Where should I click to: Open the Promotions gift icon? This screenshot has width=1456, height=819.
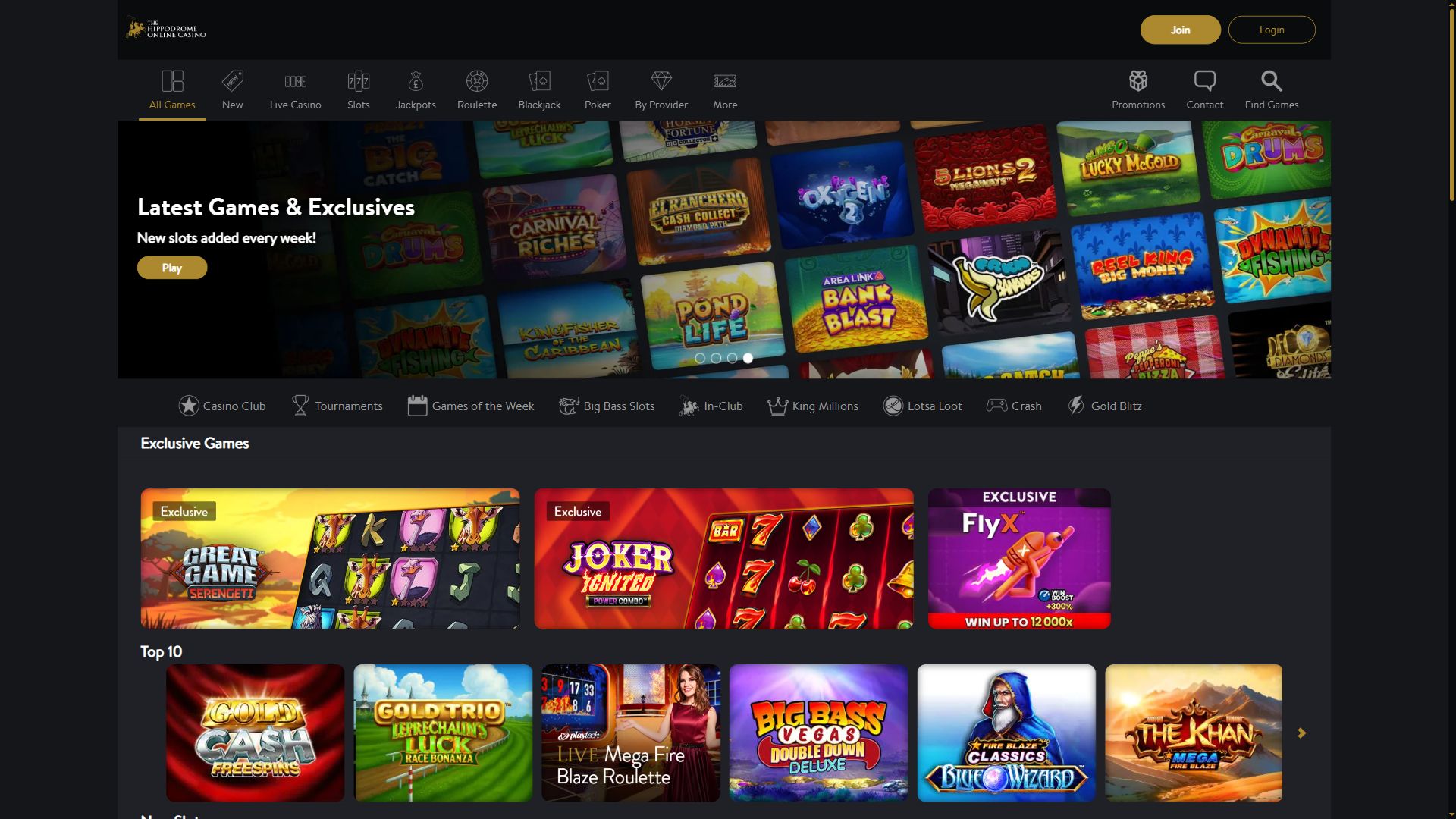point(1138,81)
